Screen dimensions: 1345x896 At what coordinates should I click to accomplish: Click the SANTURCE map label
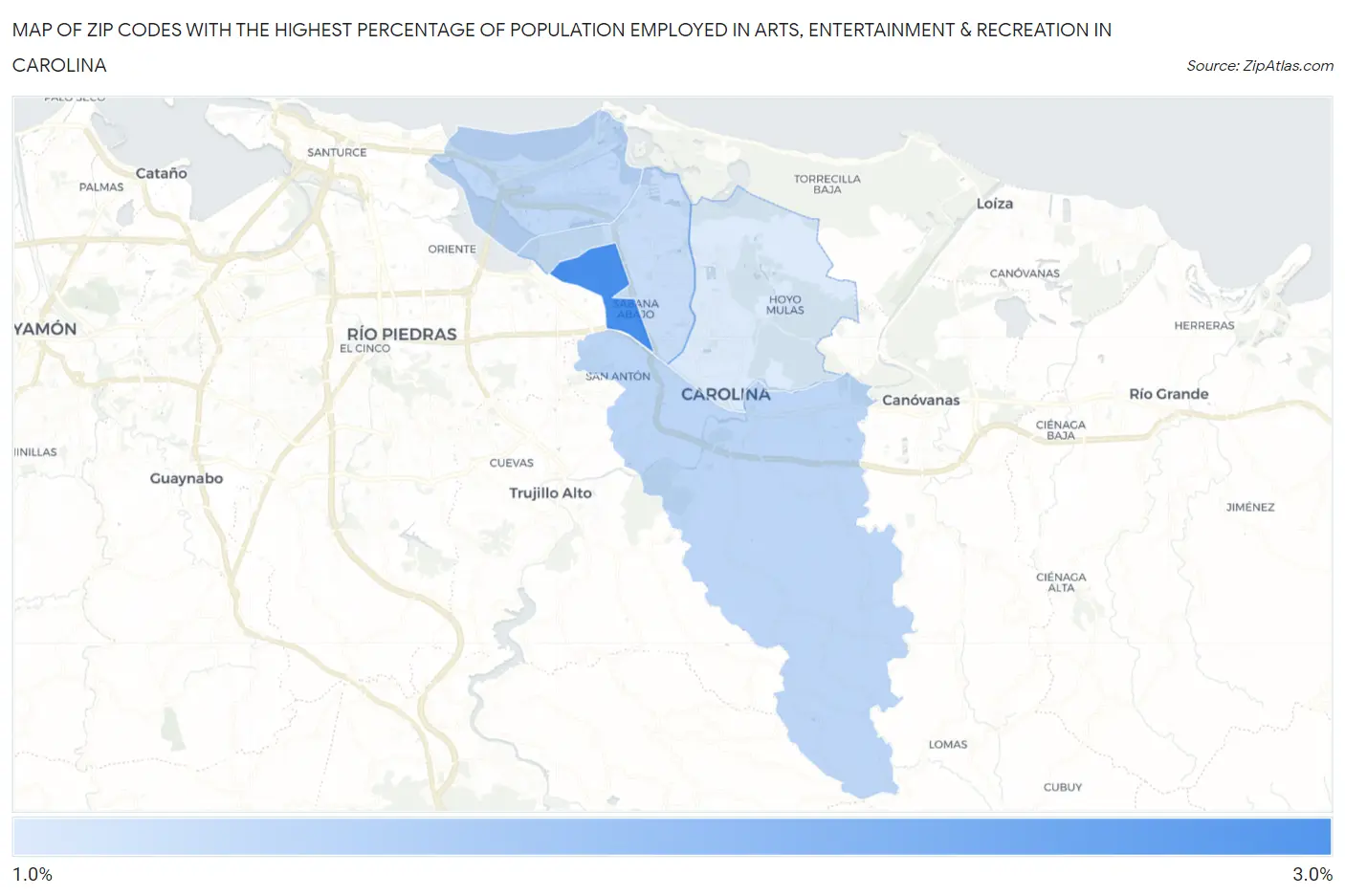click(x=337, y=152)
